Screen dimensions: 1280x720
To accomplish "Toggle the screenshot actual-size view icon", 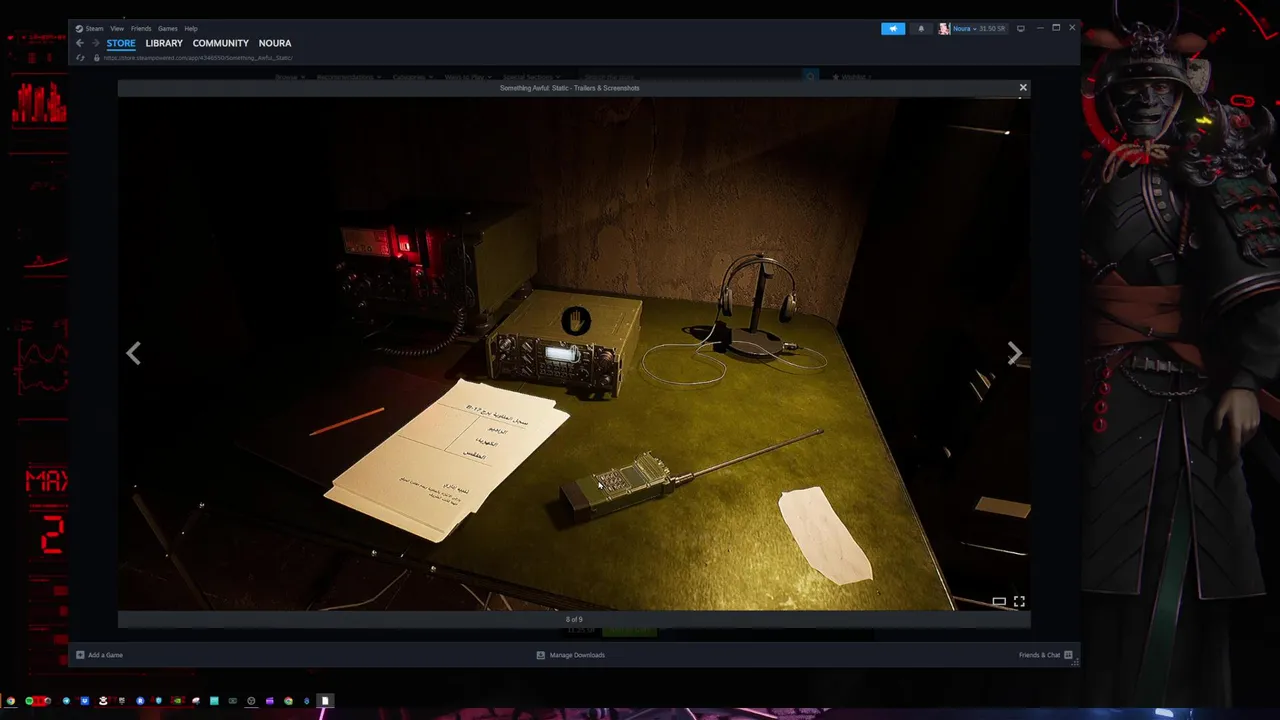I will pyautogui.click(x=999, y=601).
